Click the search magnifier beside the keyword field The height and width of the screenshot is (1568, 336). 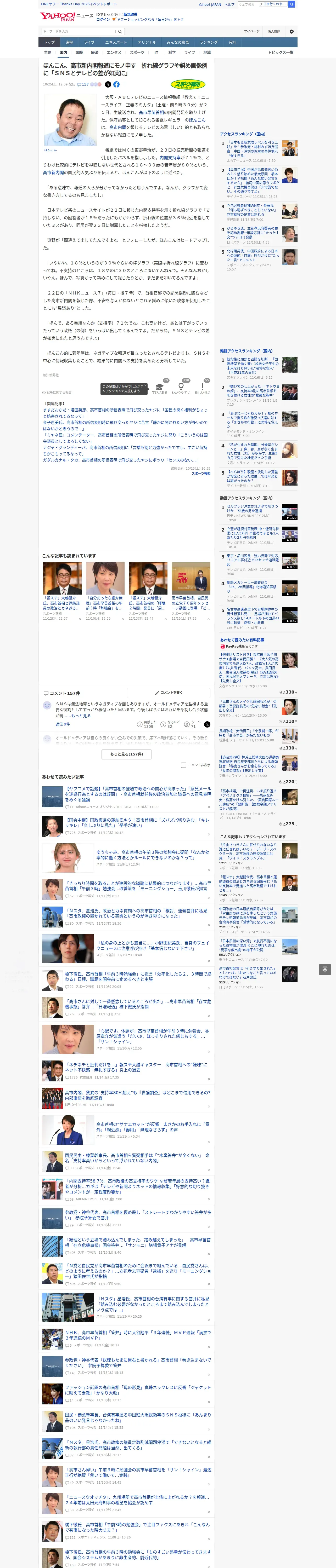pyautogui.click(x=120, y=32)
